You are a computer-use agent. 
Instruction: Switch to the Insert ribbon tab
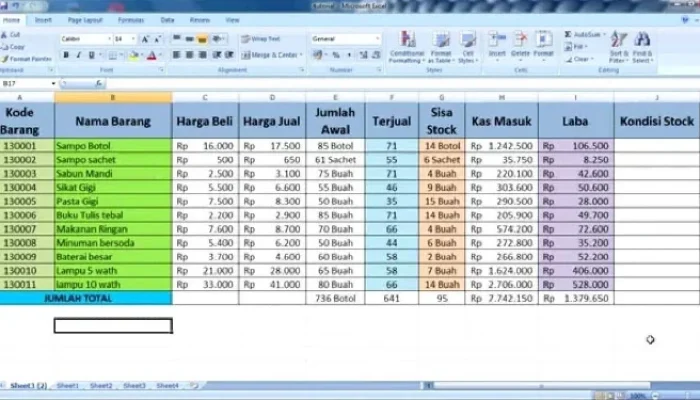[43, 20]
